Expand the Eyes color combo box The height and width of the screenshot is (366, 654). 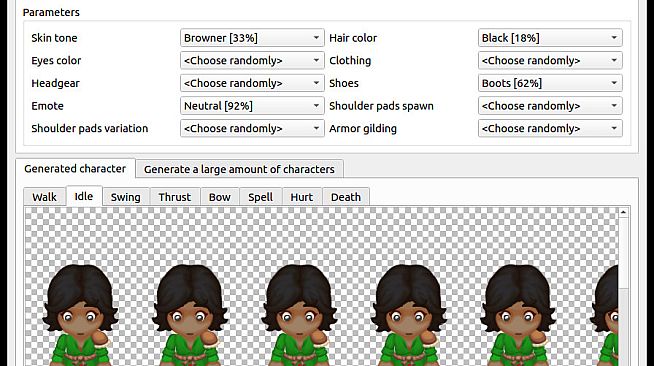tap(252, 60)
